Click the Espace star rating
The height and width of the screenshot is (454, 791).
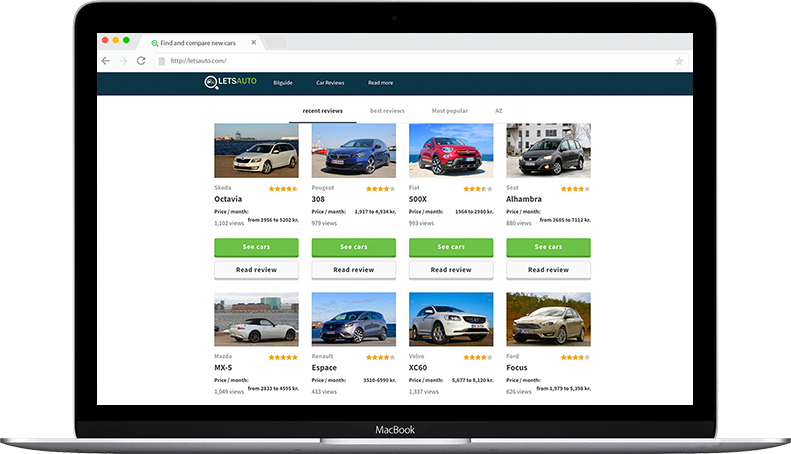click(x=380, y=357)
